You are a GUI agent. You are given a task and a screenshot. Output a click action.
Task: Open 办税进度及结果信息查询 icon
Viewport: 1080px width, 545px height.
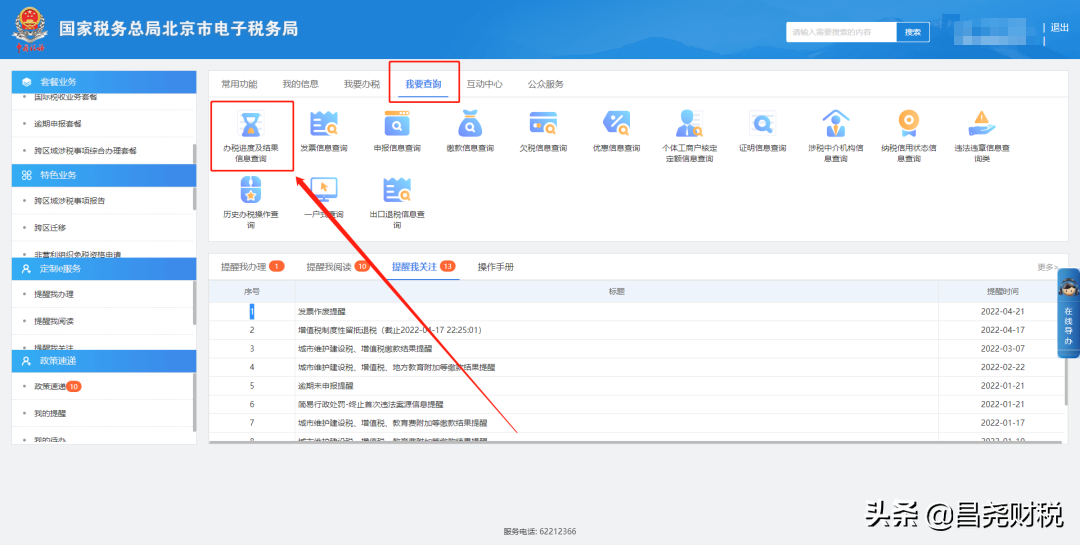point(250,125)
